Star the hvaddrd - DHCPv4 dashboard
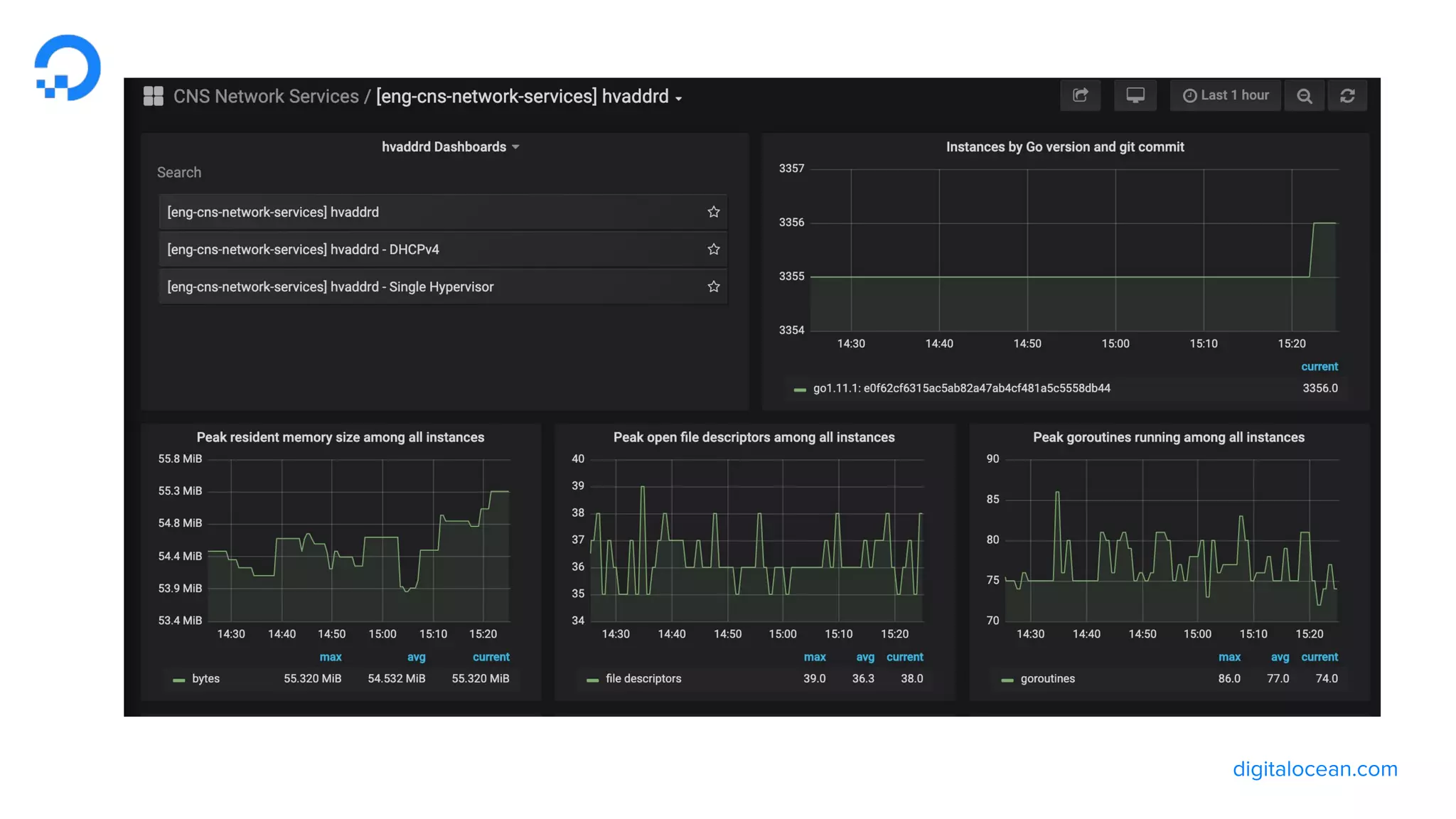1456x819 pixels. click(x=713, y=250)
